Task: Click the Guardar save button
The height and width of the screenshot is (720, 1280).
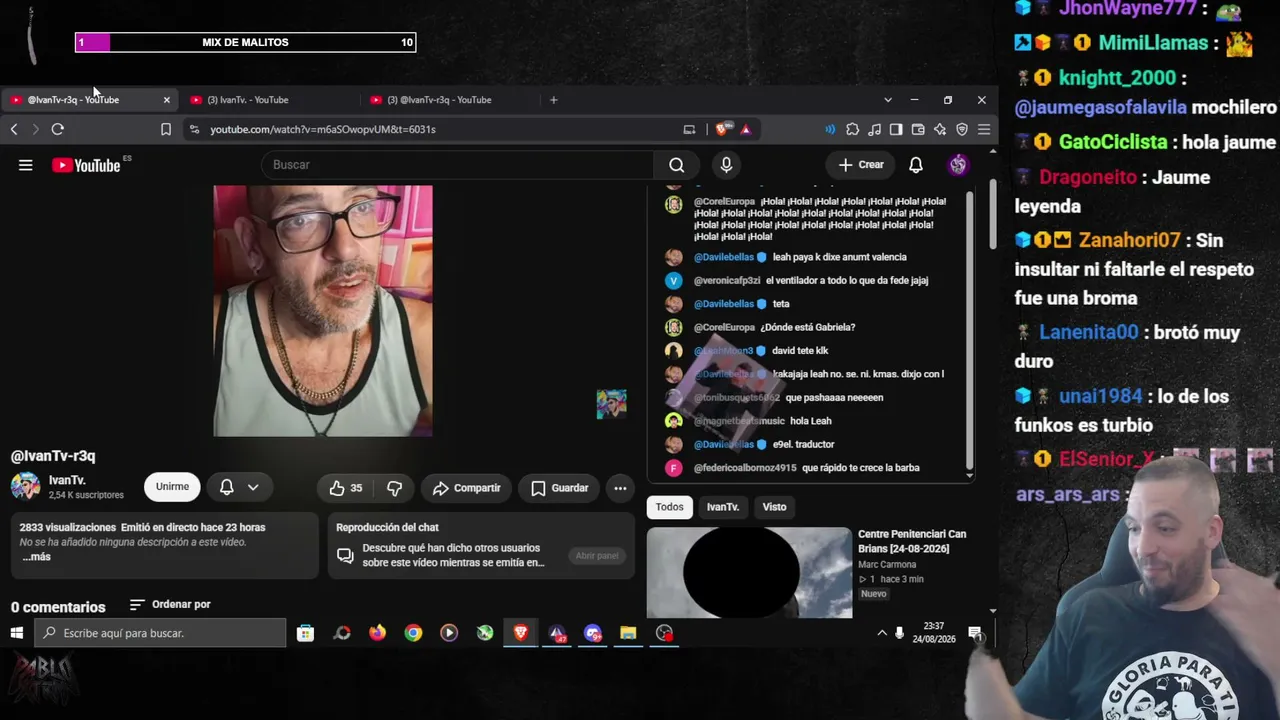Action: tap(559, 488)
